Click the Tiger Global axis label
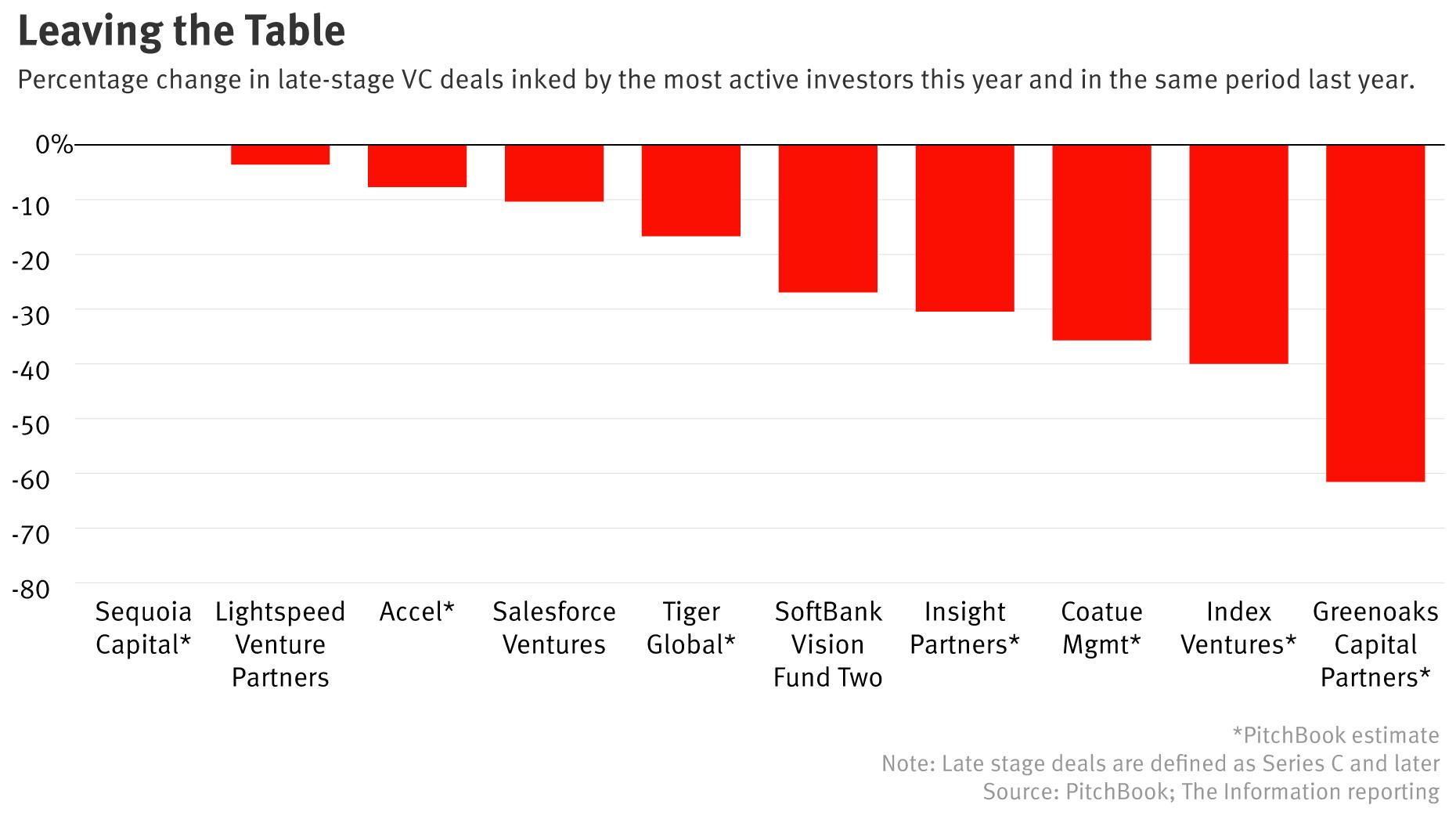Screen dimensions: 1456x819 tap(690, 628)
